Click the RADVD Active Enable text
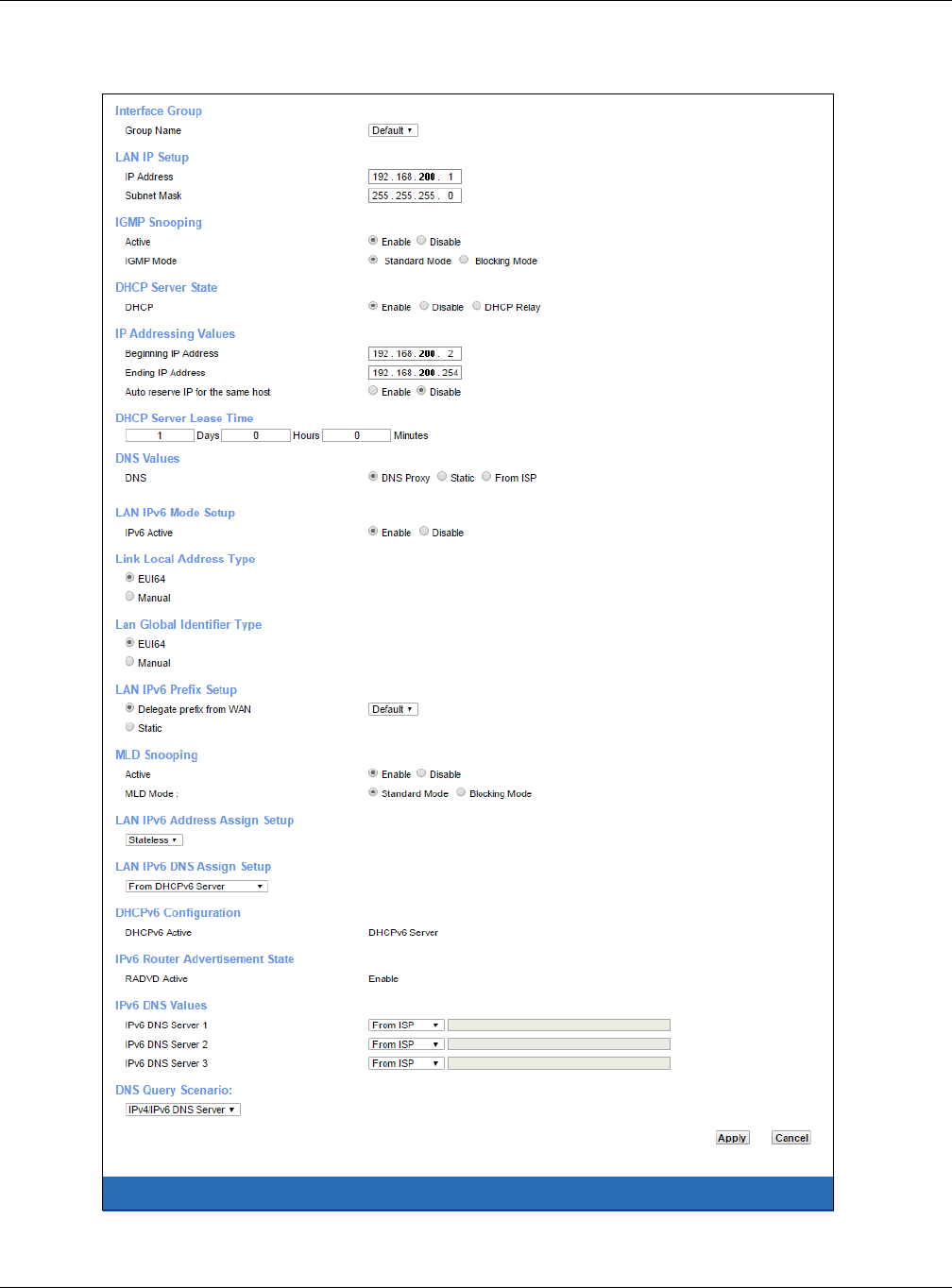 pos(383,978)
